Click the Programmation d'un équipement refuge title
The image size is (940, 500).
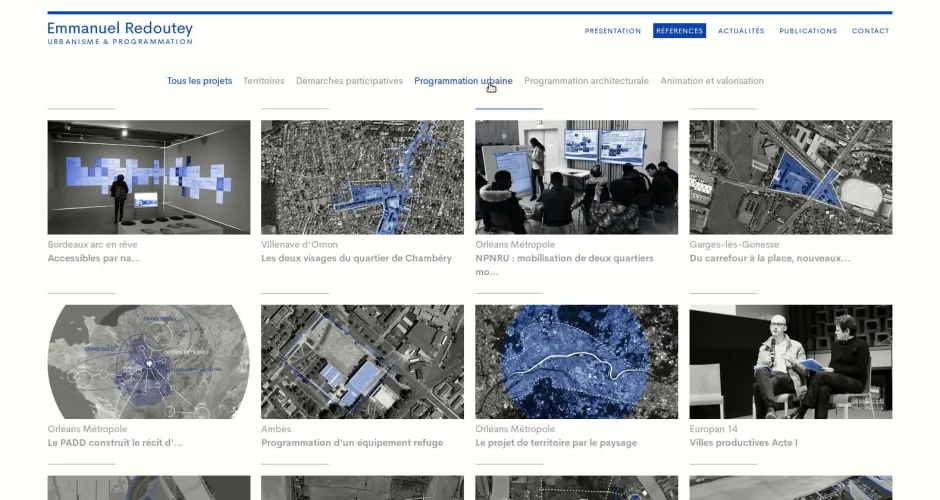pyautogui.click(x=351, y=443)
